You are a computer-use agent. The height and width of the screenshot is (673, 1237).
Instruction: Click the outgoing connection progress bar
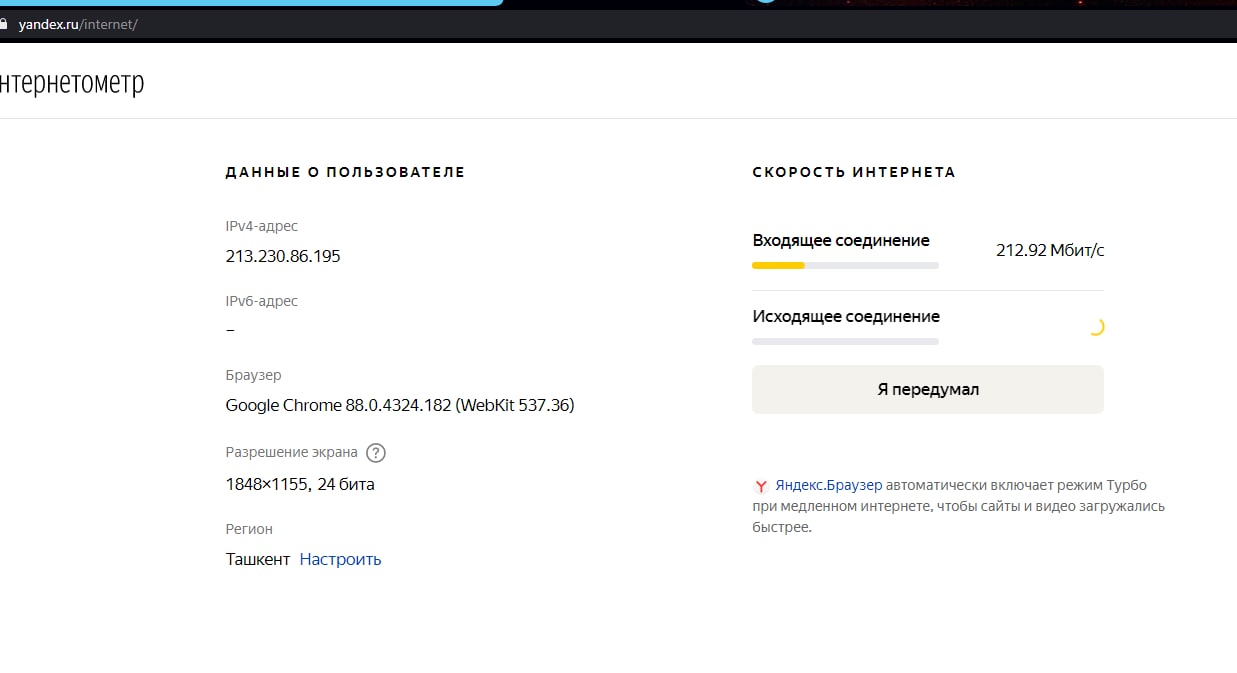[845, 342]
